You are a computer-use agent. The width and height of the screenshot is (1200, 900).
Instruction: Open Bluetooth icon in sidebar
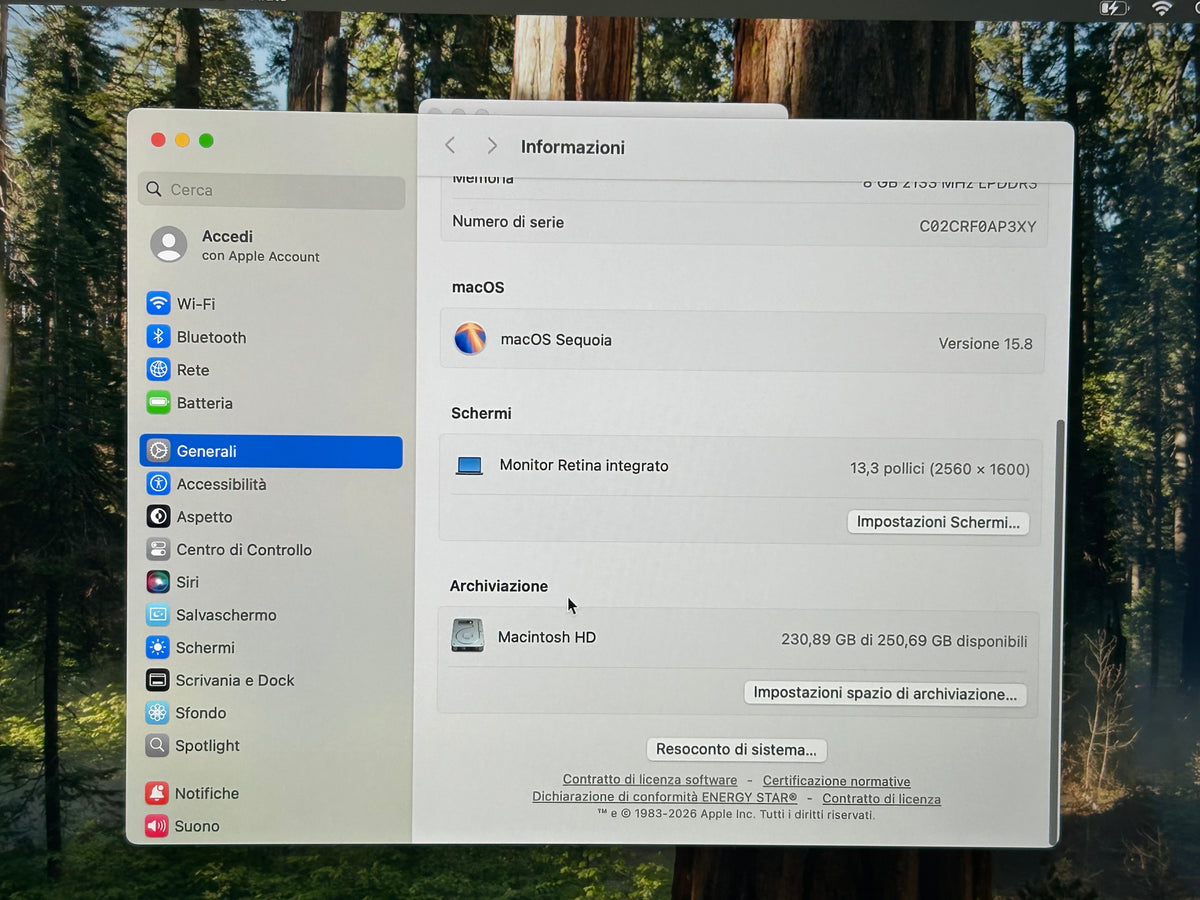click(x=158, y=337)
